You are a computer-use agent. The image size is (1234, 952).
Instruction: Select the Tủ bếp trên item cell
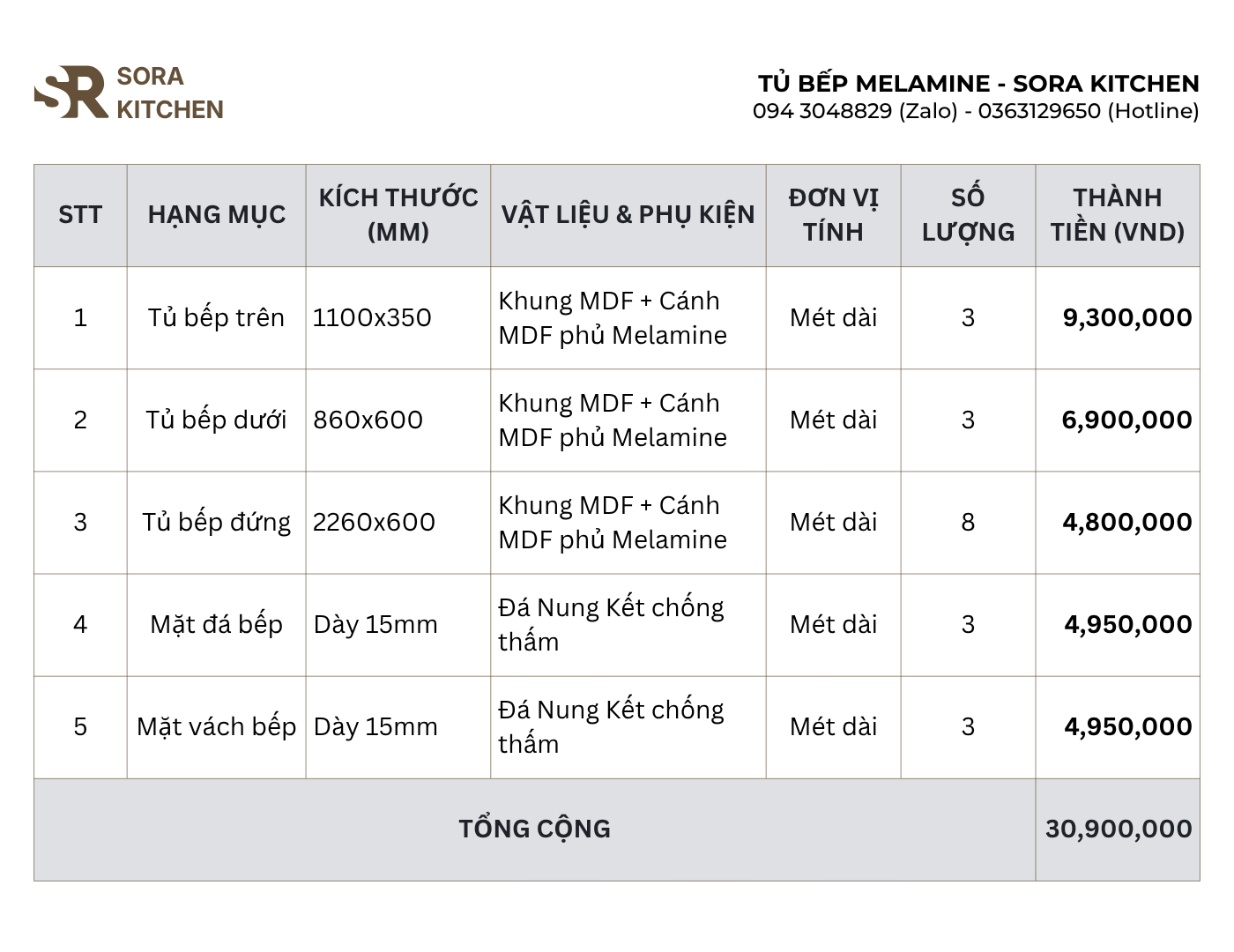pos(217,317)
